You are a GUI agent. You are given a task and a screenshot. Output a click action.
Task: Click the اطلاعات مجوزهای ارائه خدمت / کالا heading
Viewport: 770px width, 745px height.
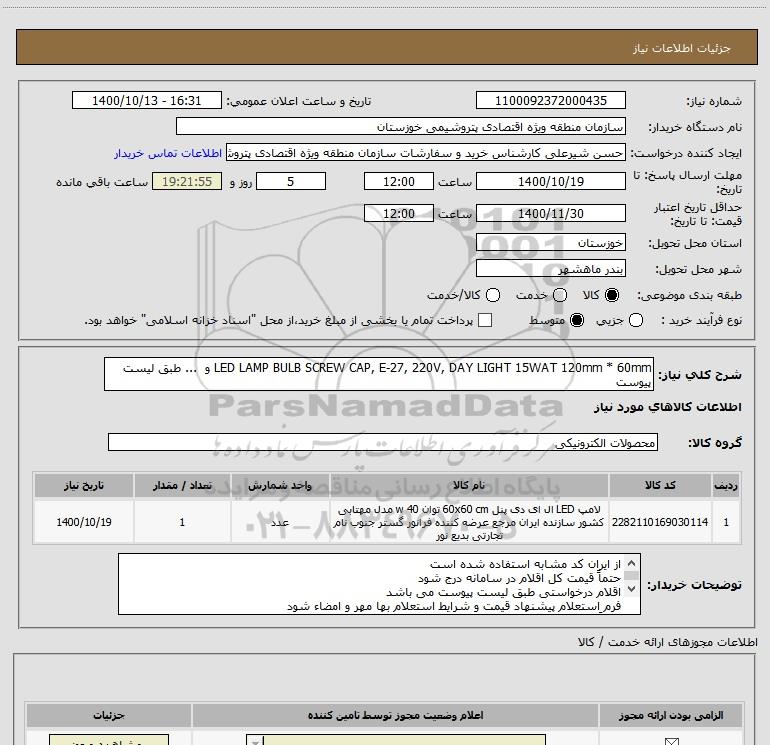pyautogui.click(x=668, y=642)
